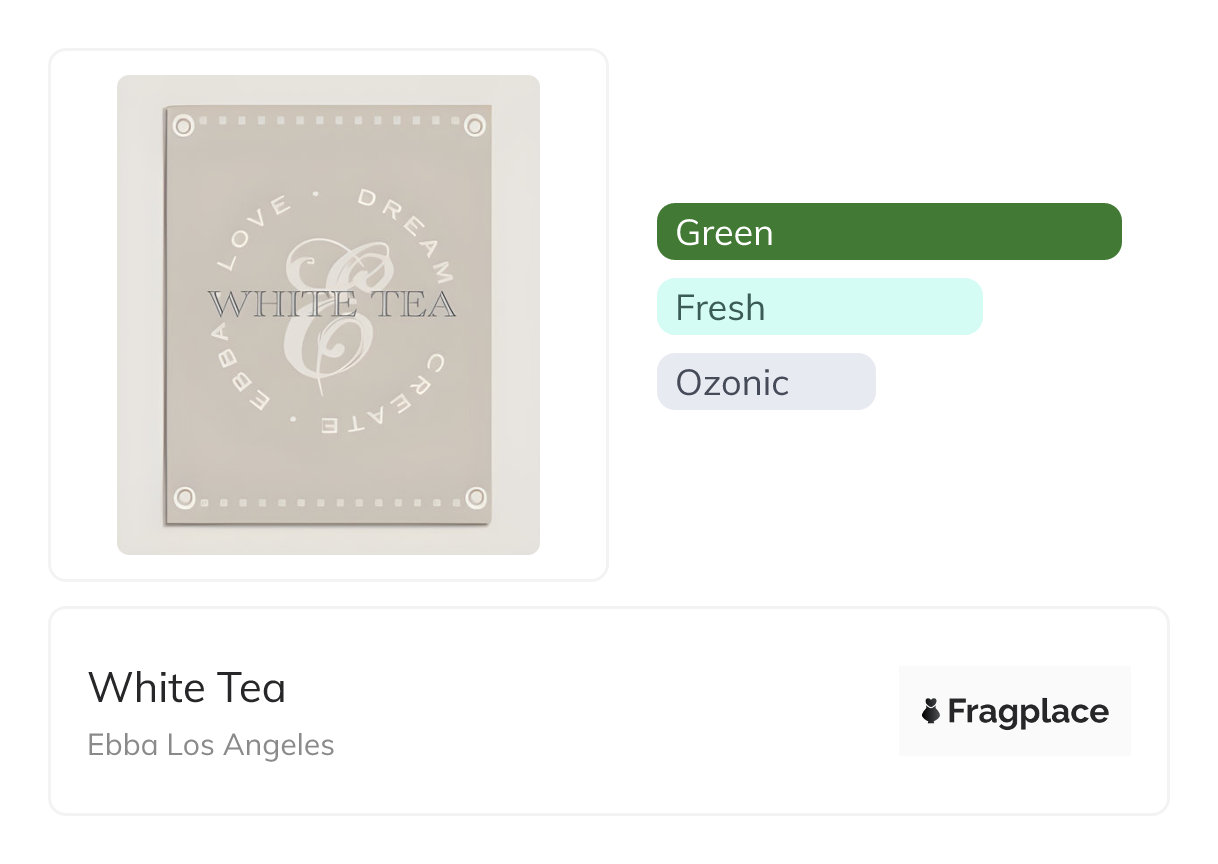Select the Fresh accord bar
The height and width of the screenshot is (864, 1218).
[x=819, y=307]
